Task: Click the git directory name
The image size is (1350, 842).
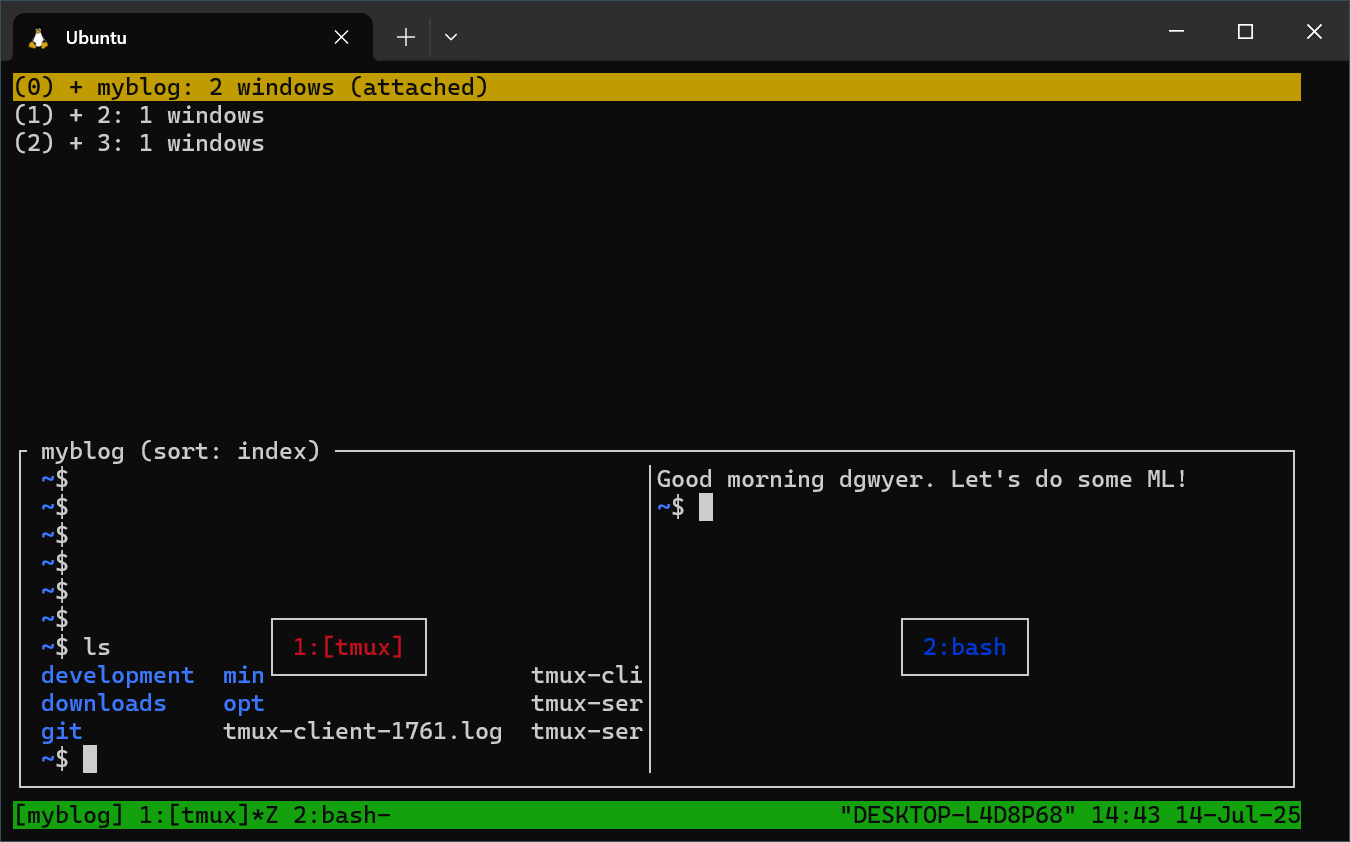Action: click(61, 731)
